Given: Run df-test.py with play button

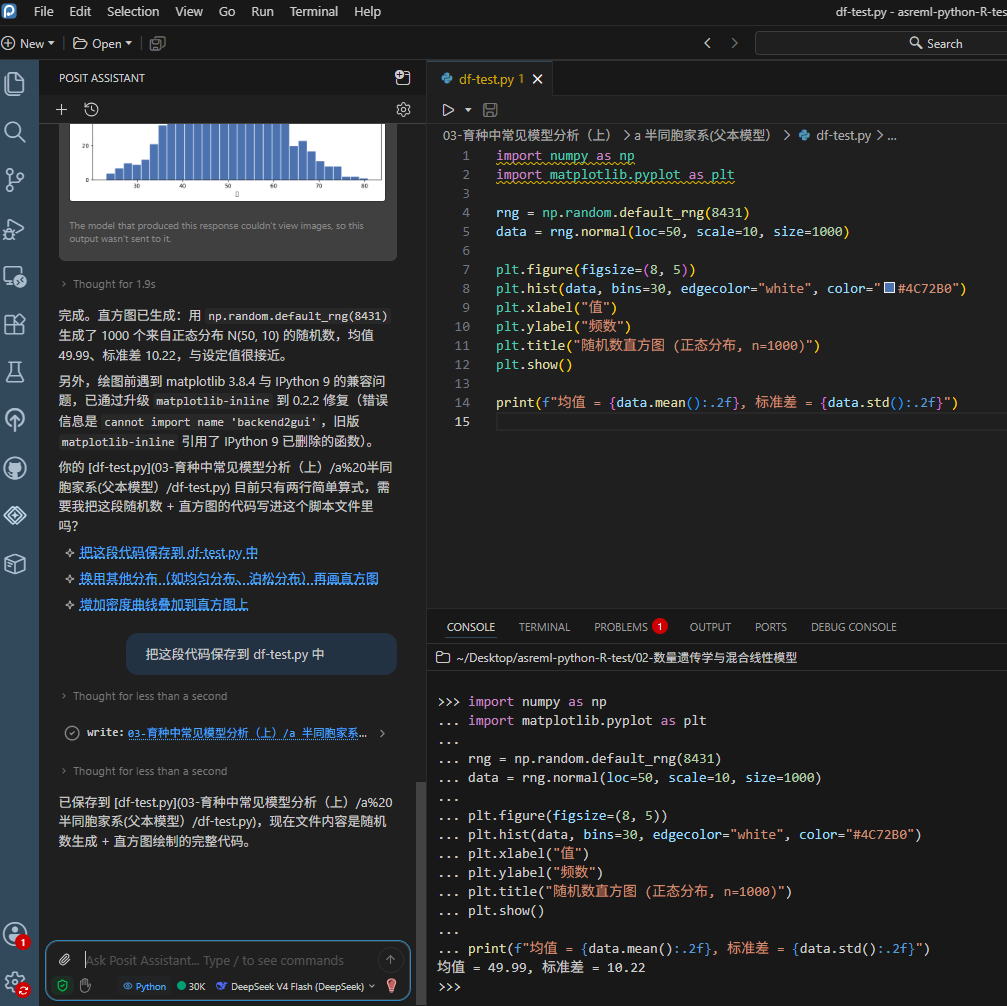Looking at the screenshot, I should (x=448, y=110).
